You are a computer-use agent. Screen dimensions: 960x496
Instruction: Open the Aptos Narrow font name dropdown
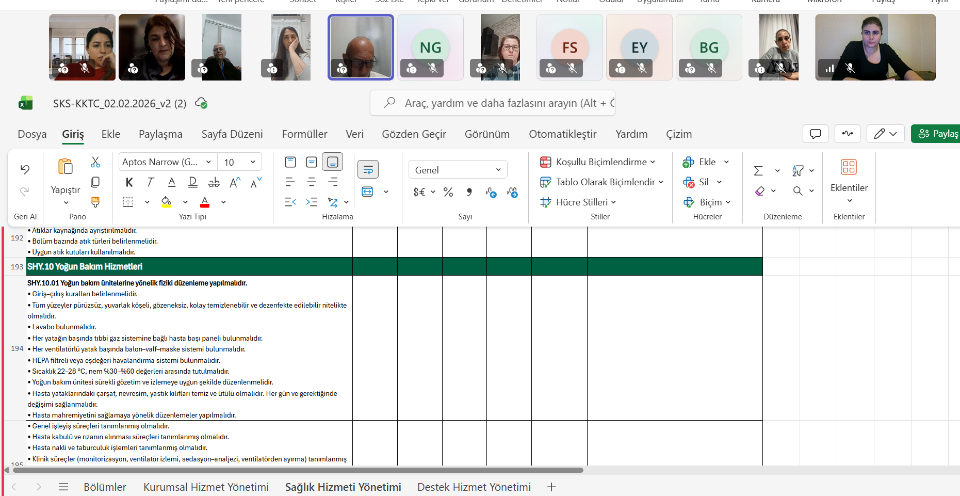coord(166,162)
